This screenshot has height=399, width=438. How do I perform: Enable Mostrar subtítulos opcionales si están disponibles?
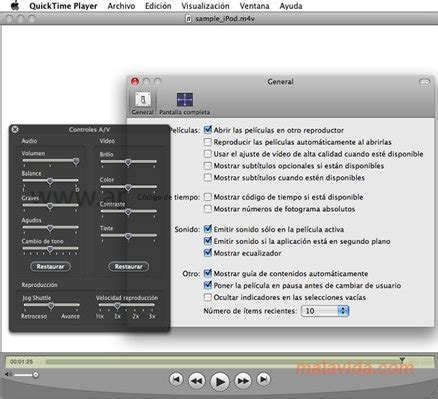(208, 166)
